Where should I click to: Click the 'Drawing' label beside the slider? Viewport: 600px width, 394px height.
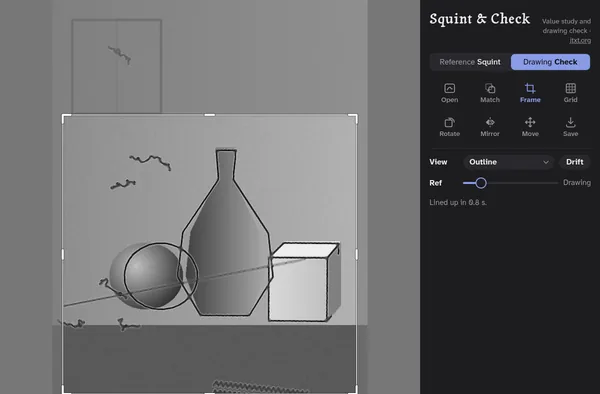pyautogui.click(x=577, y=183)
